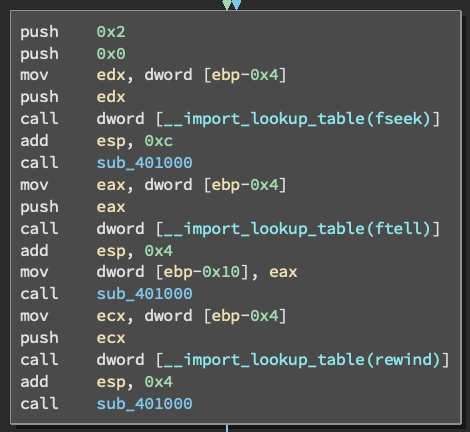Image resolution: width=470 pixels, height=432 pixels.
Task: Open sub_401000 called right after 'add esp, 0xc'
Action: (x=144, y=163)
